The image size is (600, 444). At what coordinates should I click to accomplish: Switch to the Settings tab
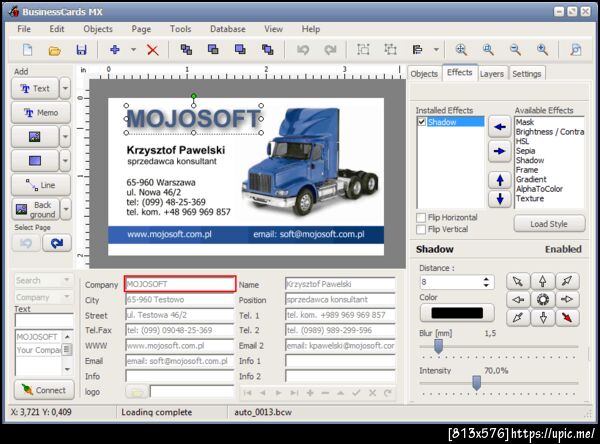[x=527, y=74]
